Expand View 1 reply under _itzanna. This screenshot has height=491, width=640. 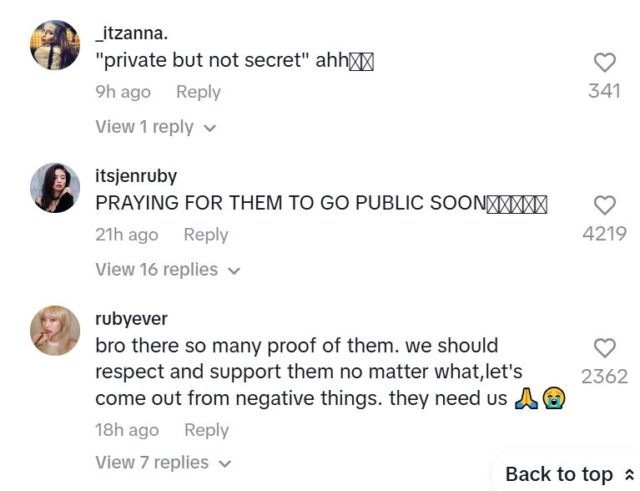pyautogui.click(x=156, y=127)
